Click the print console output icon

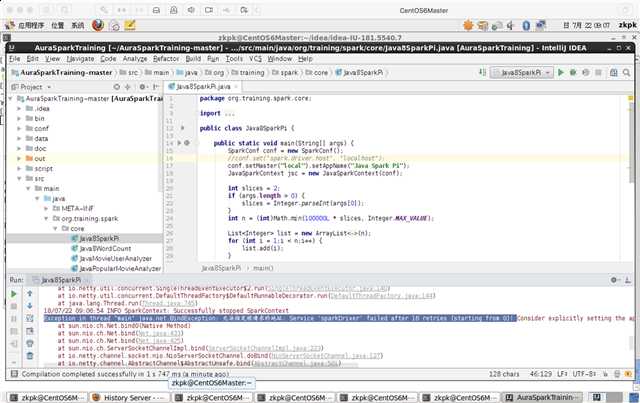pyautogui.click(x=30, y=343)
